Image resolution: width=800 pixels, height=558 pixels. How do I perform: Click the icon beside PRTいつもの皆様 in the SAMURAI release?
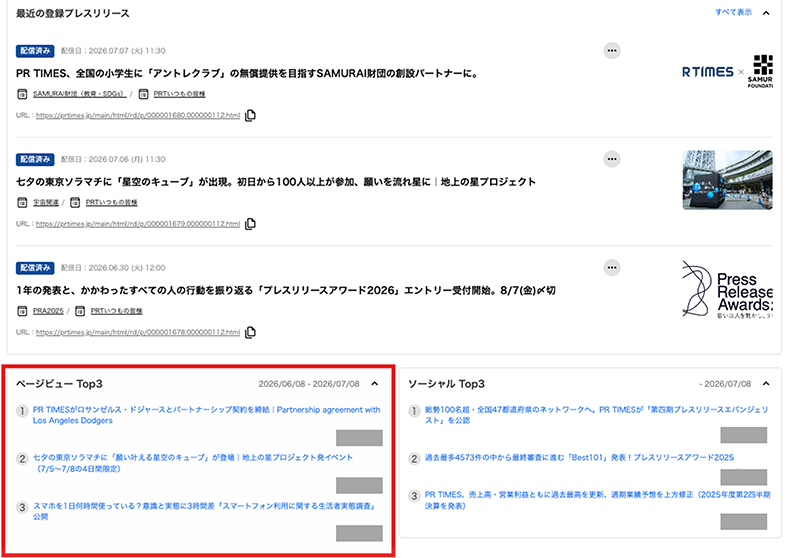[x=143, y=94]
